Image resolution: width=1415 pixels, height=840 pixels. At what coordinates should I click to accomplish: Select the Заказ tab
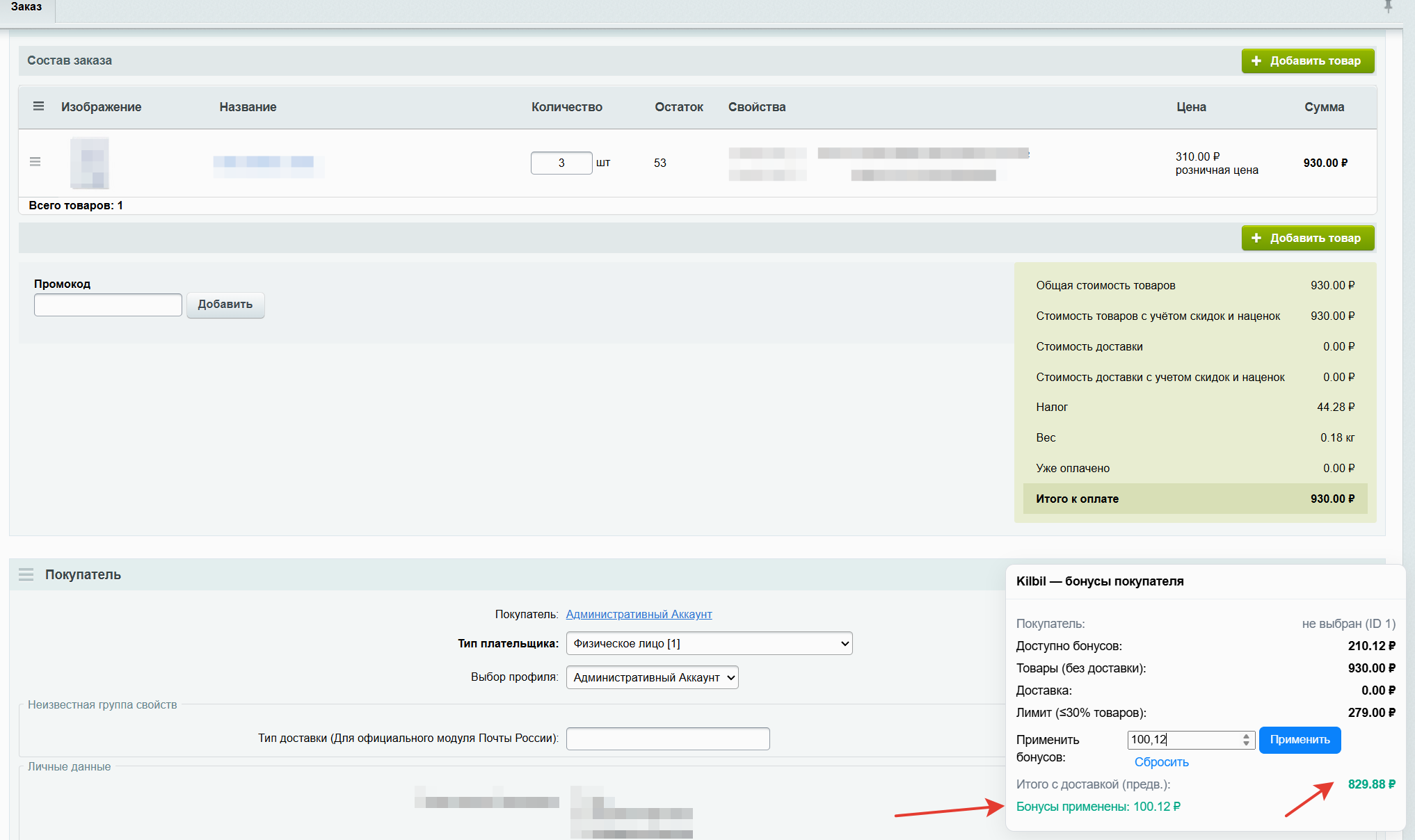26,7
